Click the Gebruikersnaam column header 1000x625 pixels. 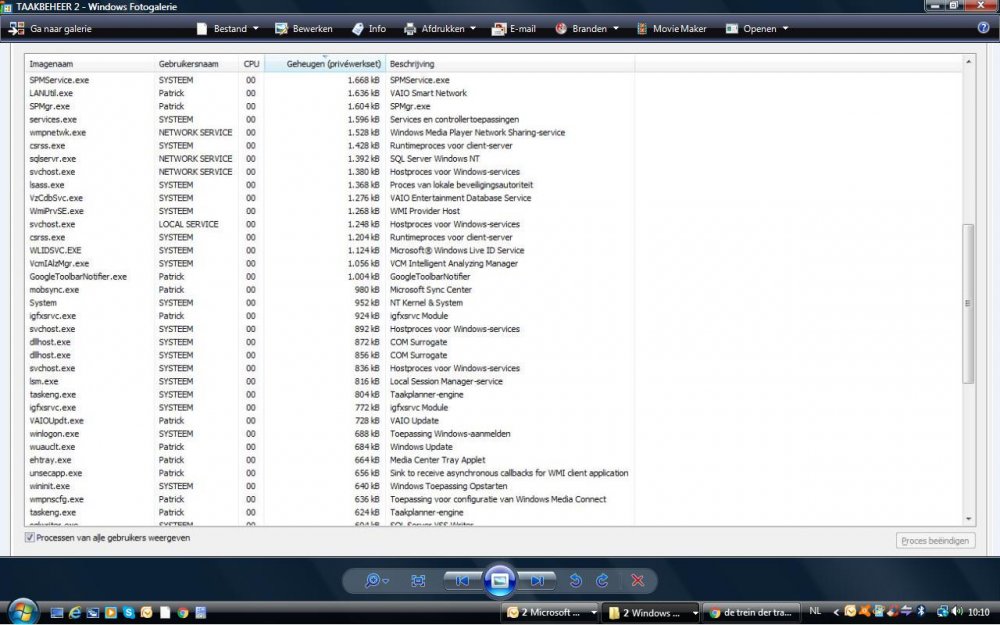click(196, 64)
